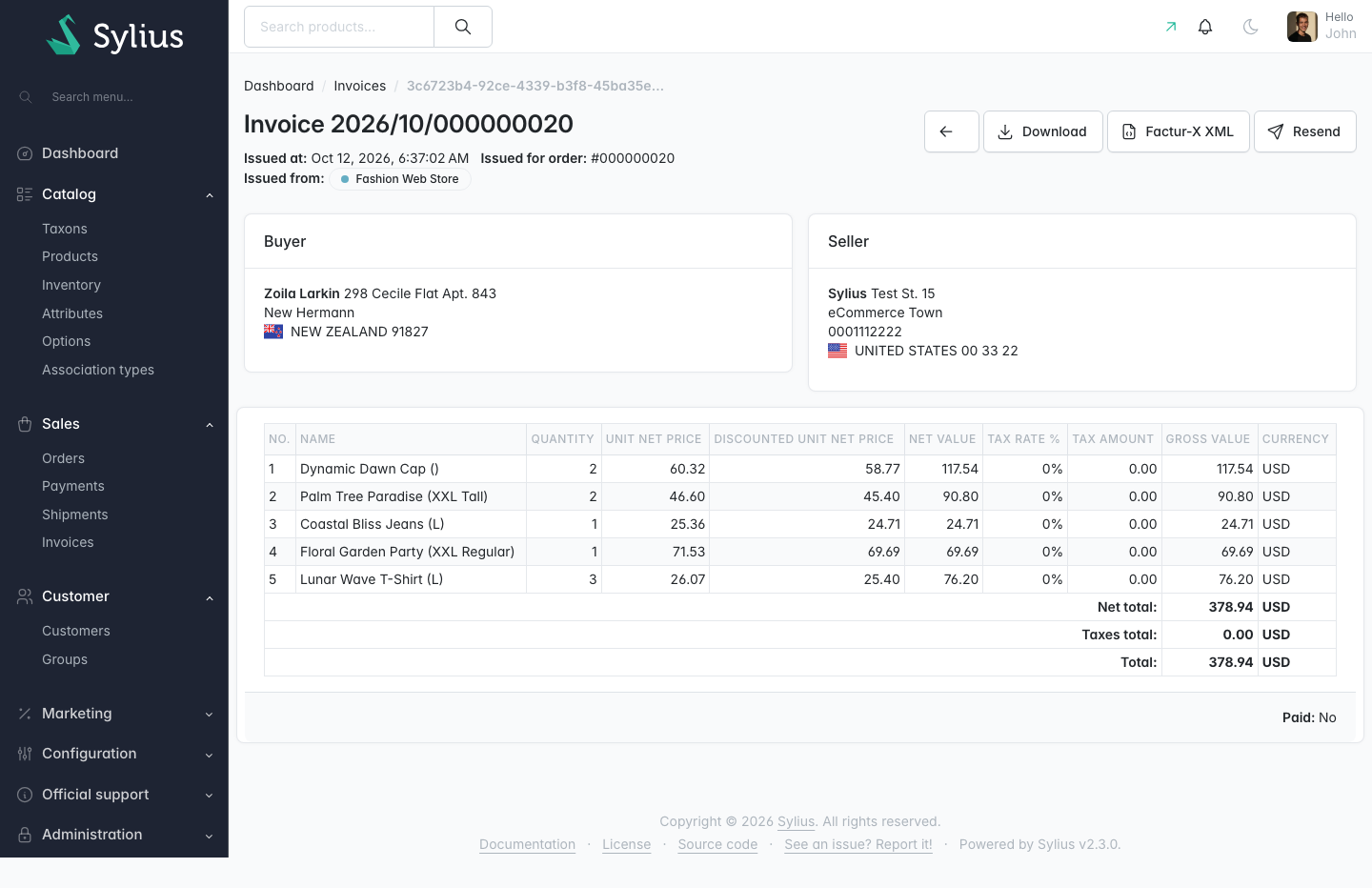Open Dashboard in the sidebar
The width and height of the screenshot is (1372, 888).
click(80, 153)
